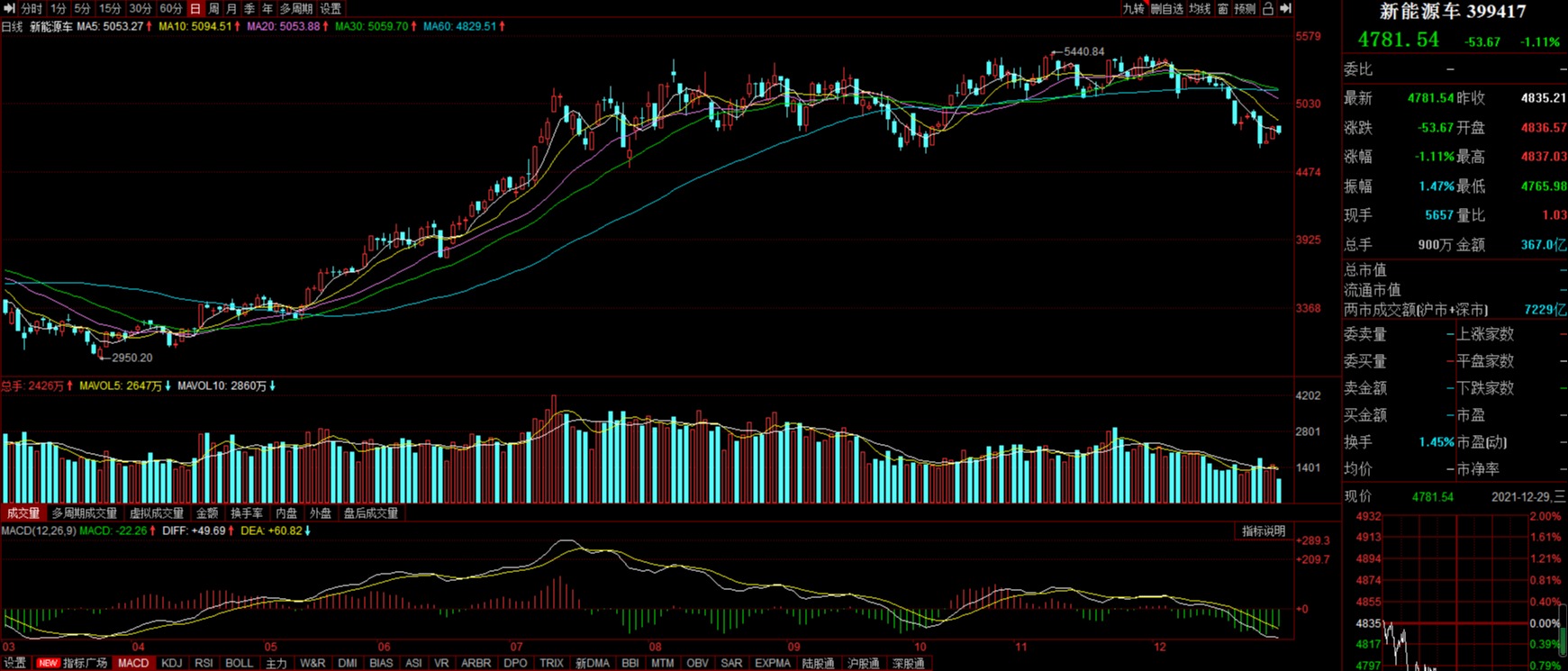The image size is (1568, 671).
Task: Switch chart to 分时 intraday view
Action: tap(32, 8)
